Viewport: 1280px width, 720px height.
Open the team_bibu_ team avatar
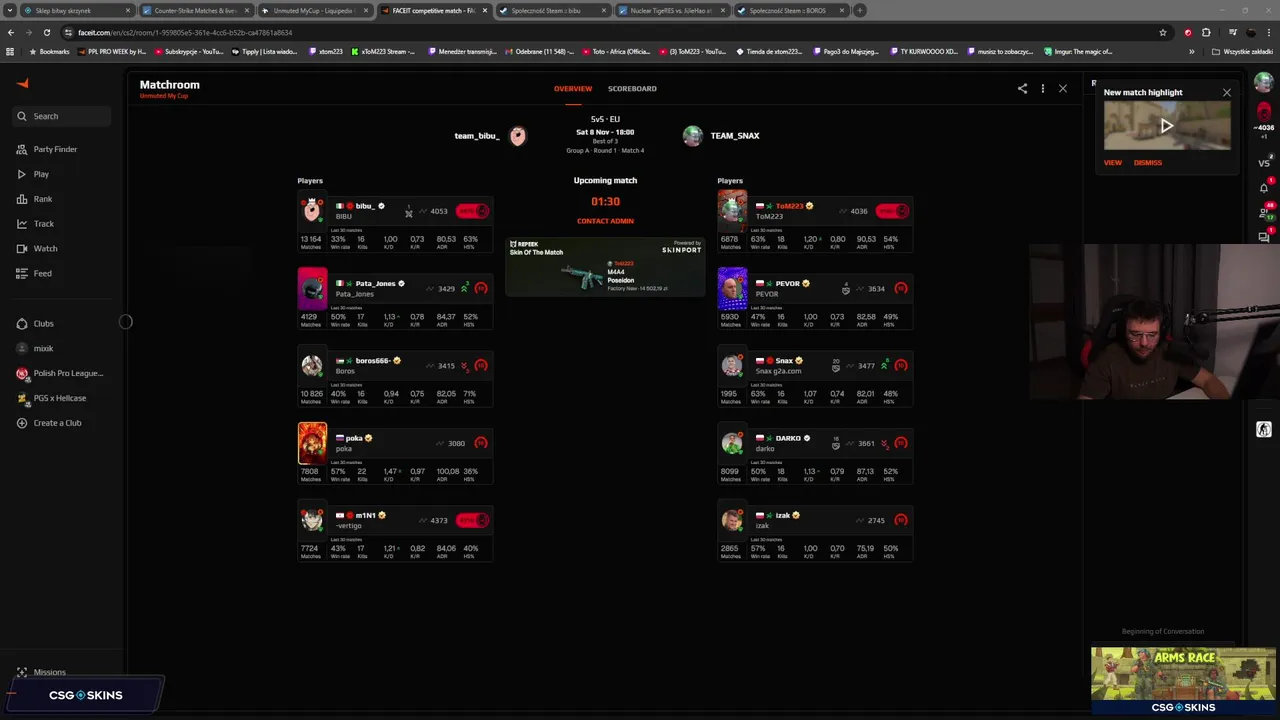517,136
